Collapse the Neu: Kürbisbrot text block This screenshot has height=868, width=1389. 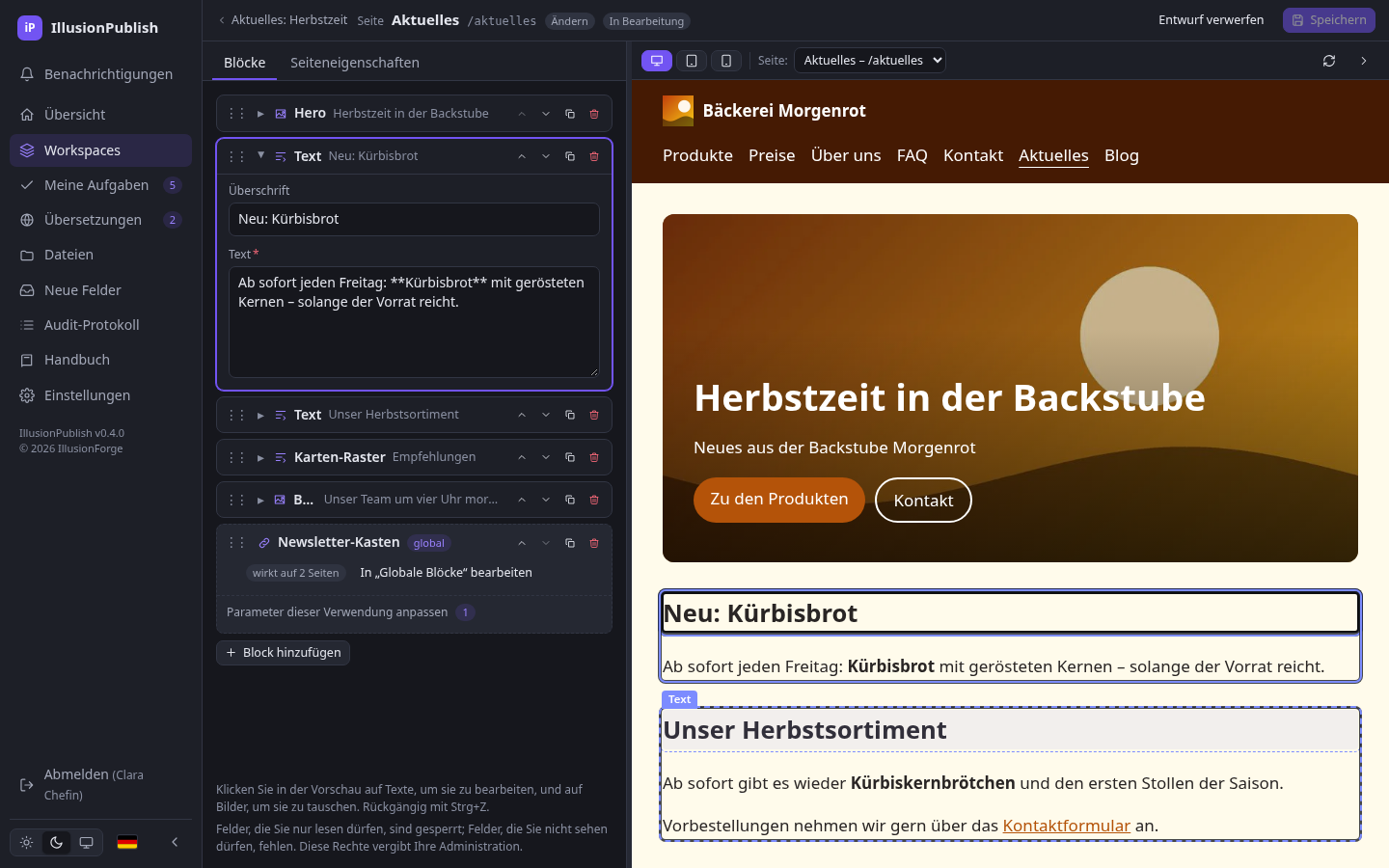(260, 155)
